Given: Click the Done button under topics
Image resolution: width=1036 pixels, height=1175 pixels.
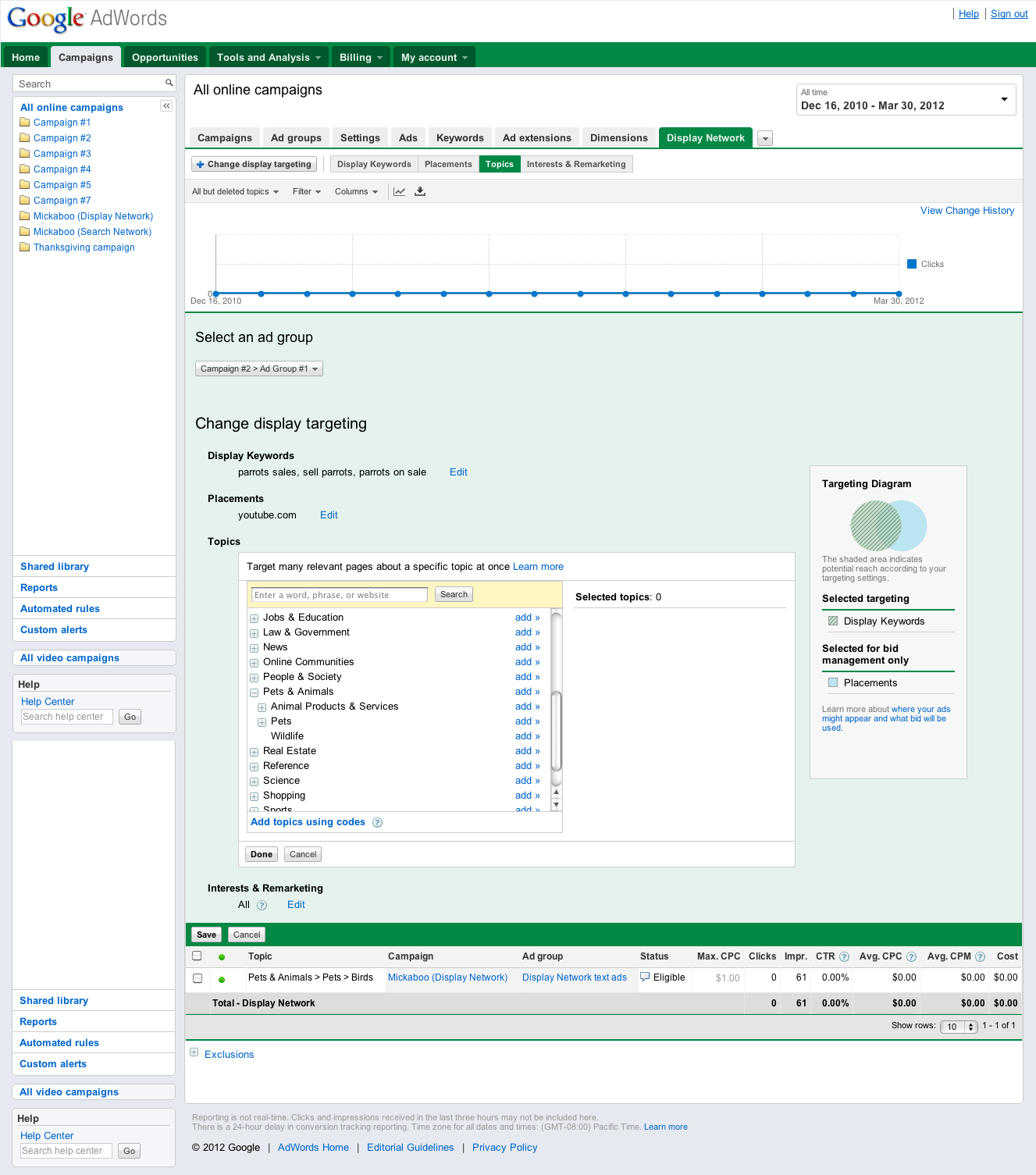Looking at the screenshot, I should click(x=262, y=854).
